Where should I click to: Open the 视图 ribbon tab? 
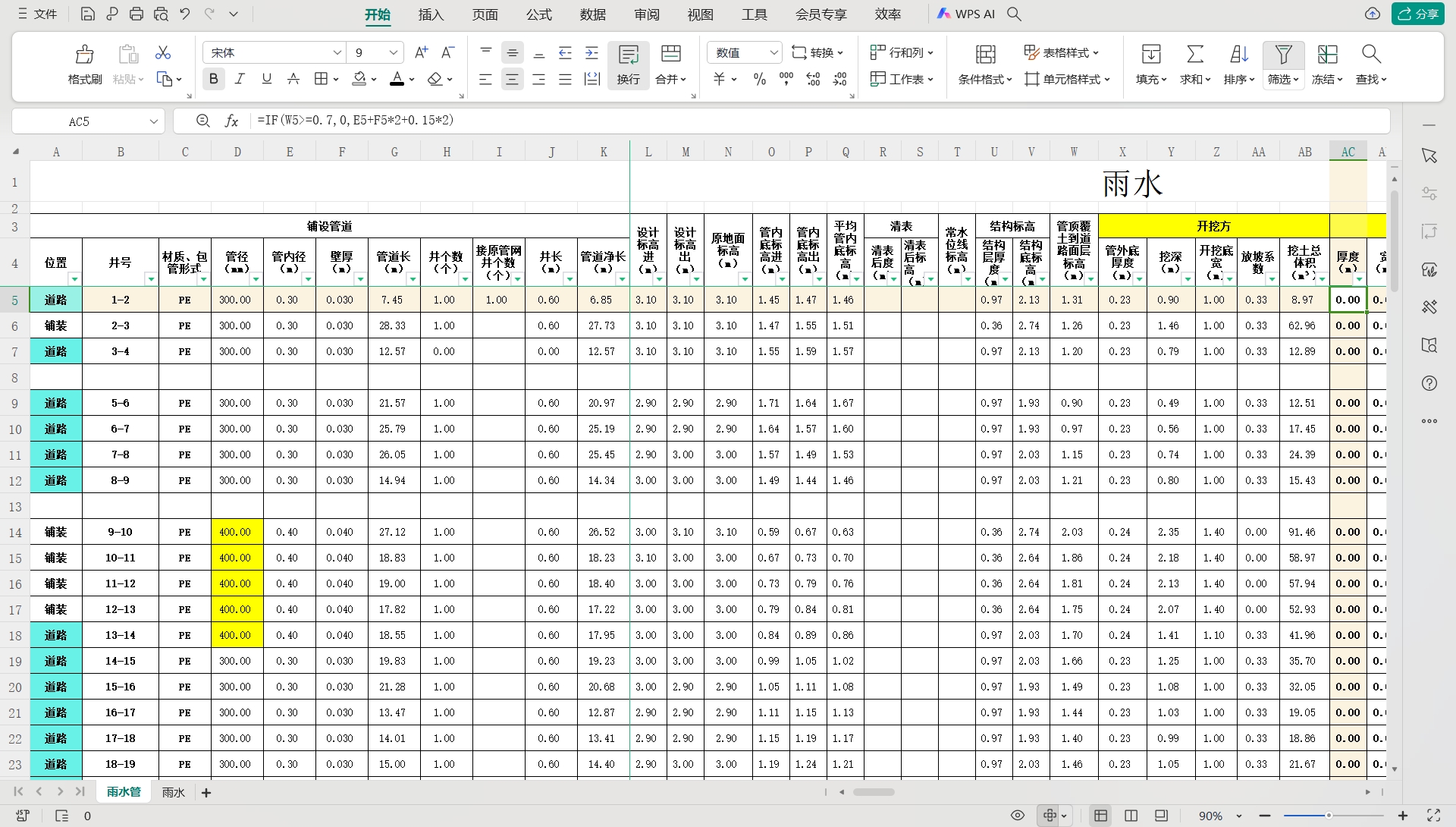tap(701, 14)
